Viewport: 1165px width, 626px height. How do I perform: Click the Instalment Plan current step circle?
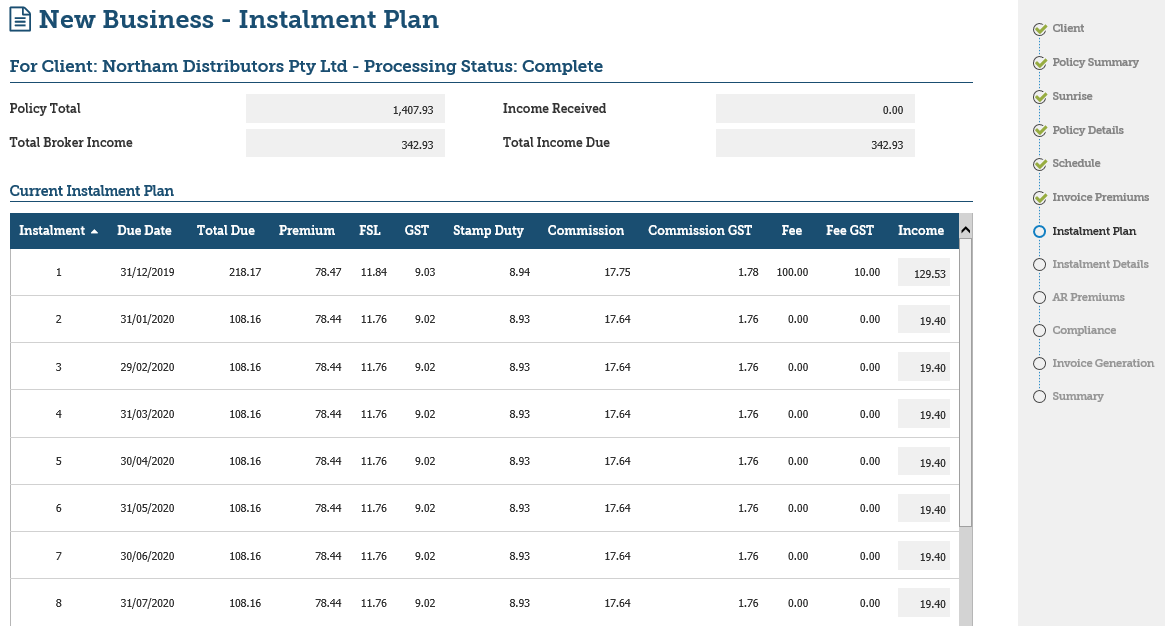click(1039, 231)
